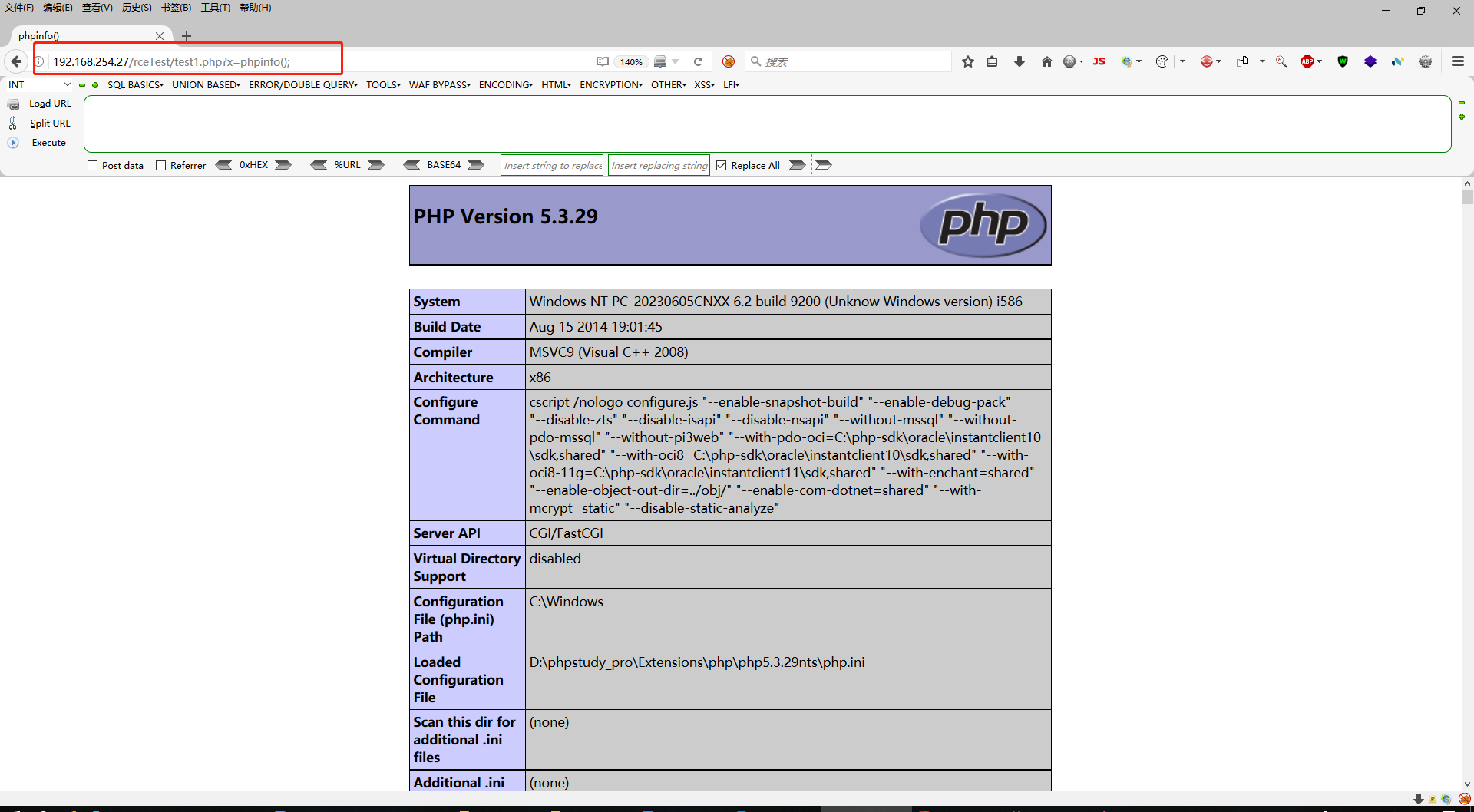
Task: Open the 书签(B) menu
Action: tap(176, 8)
